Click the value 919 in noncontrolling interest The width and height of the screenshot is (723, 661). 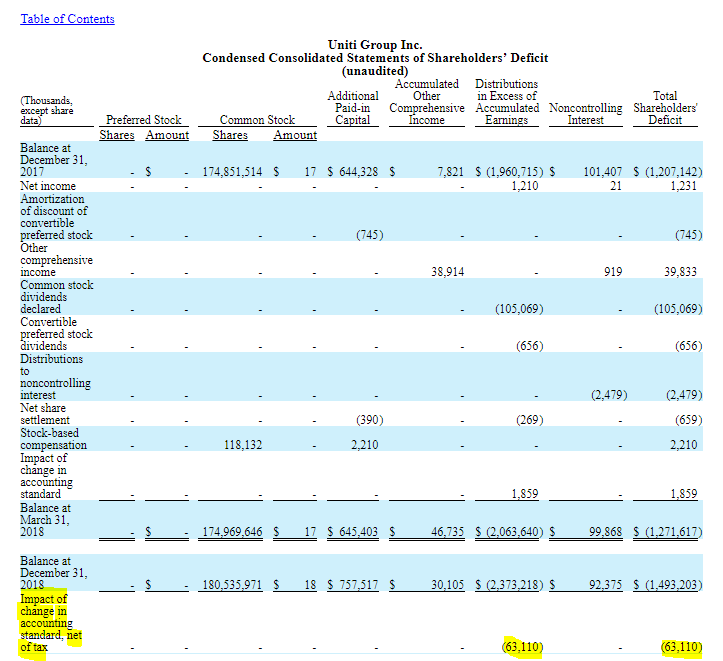tap(613, 272)
